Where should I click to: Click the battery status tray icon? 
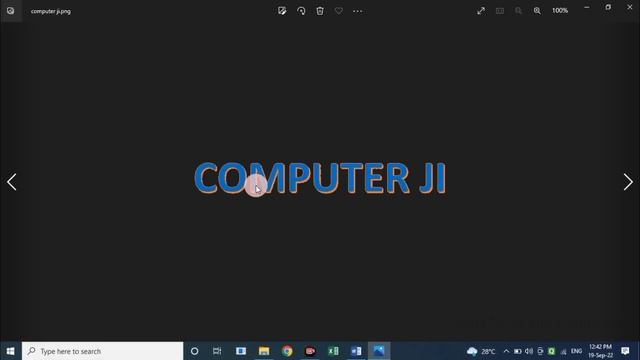[518, 351]
